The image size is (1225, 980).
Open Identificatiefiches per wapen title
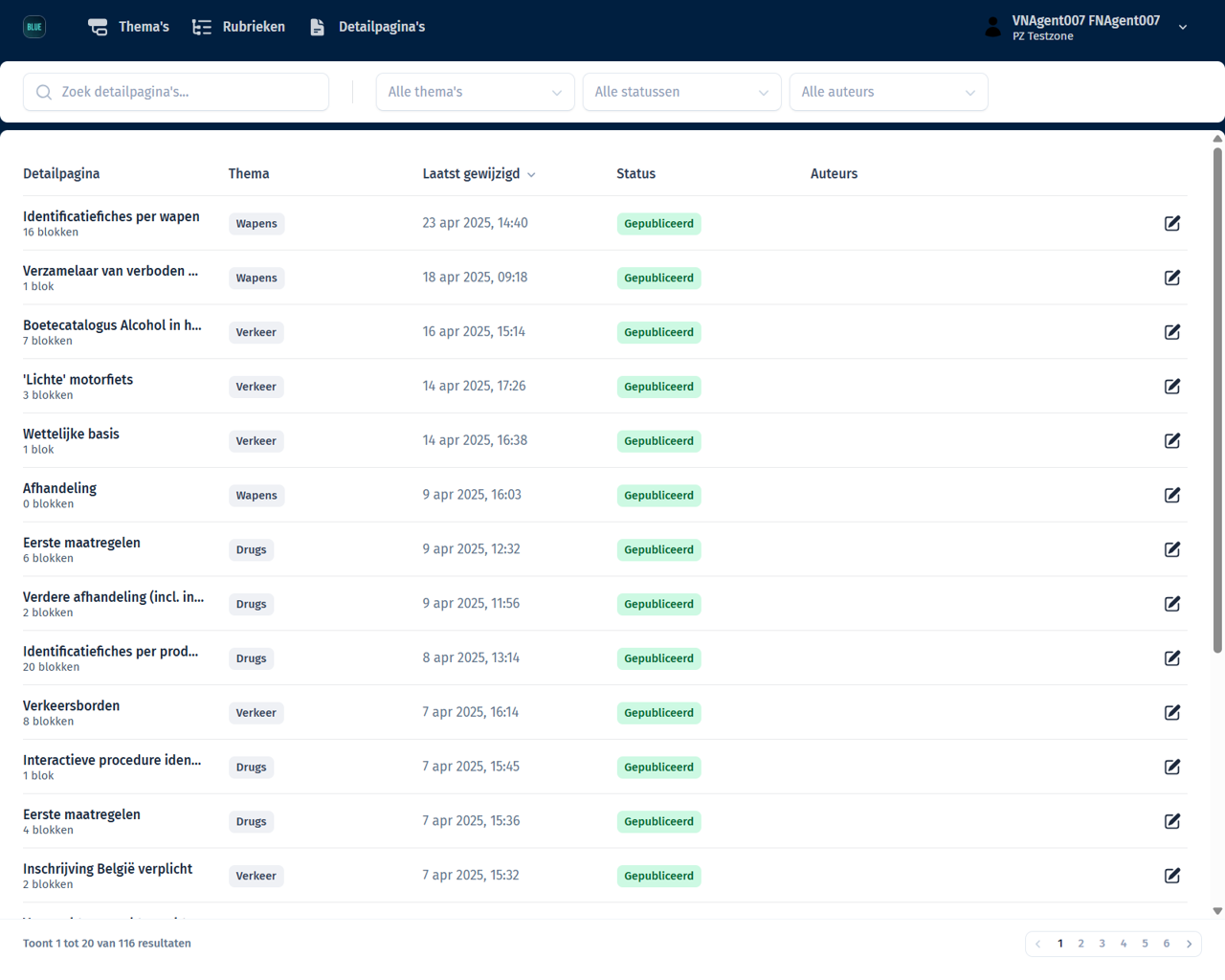111,216
